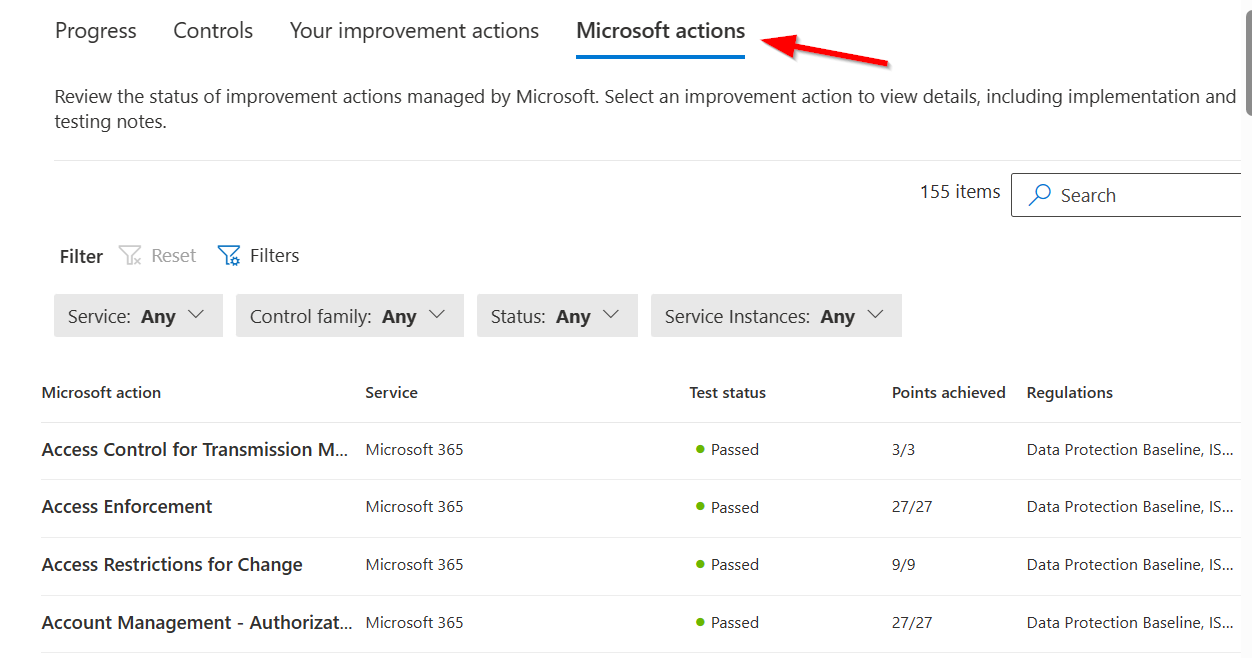Click the Passed dot for Access Control for Transmission

click(702, 449)
